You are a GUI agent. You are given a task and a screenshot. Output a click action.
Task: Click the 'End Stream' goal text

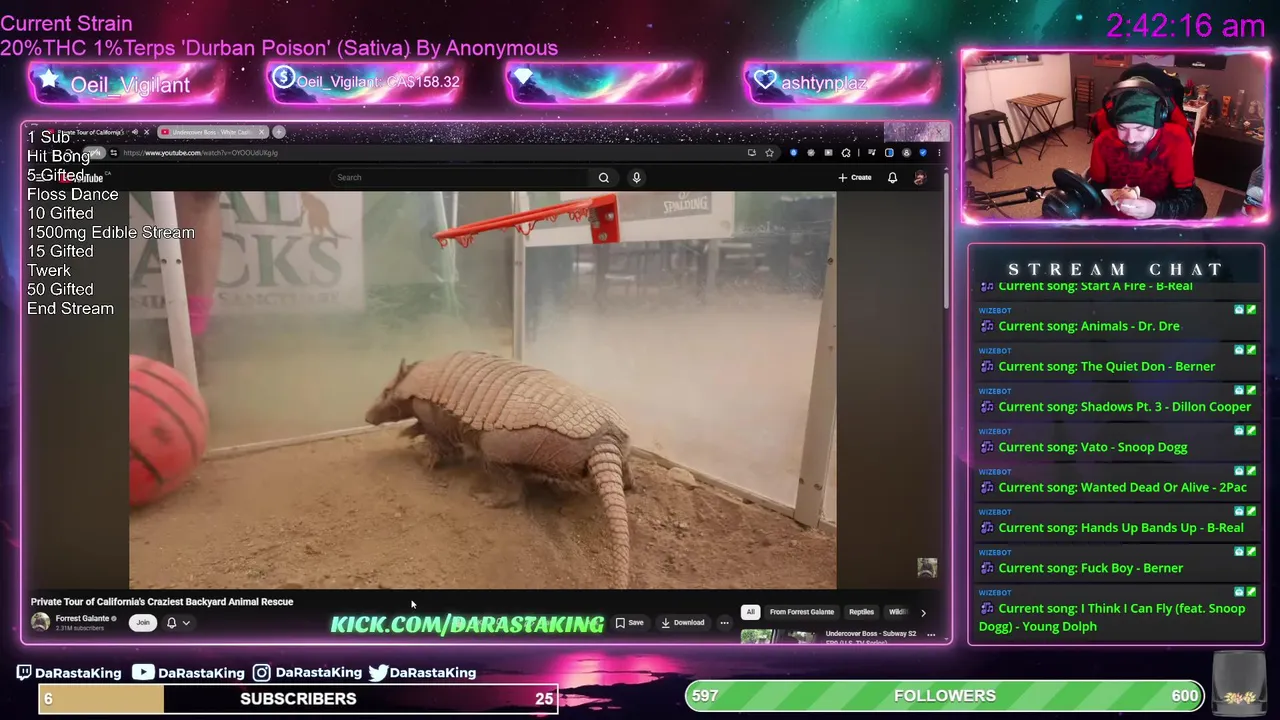pyautogui.click(x=70, y=308)
